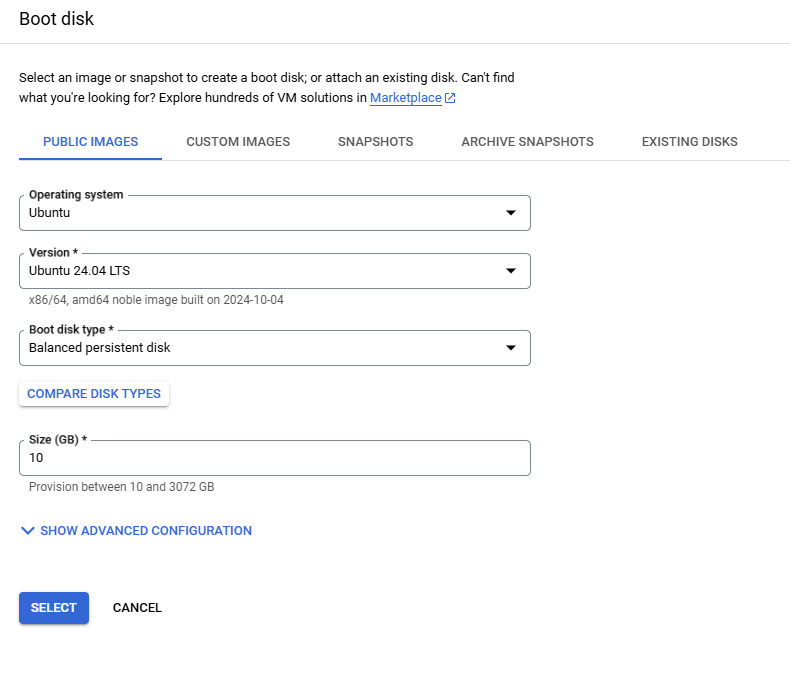790x697 pixels.
Task: Click into the Size (GB) input field
Action: pos(274,458)
